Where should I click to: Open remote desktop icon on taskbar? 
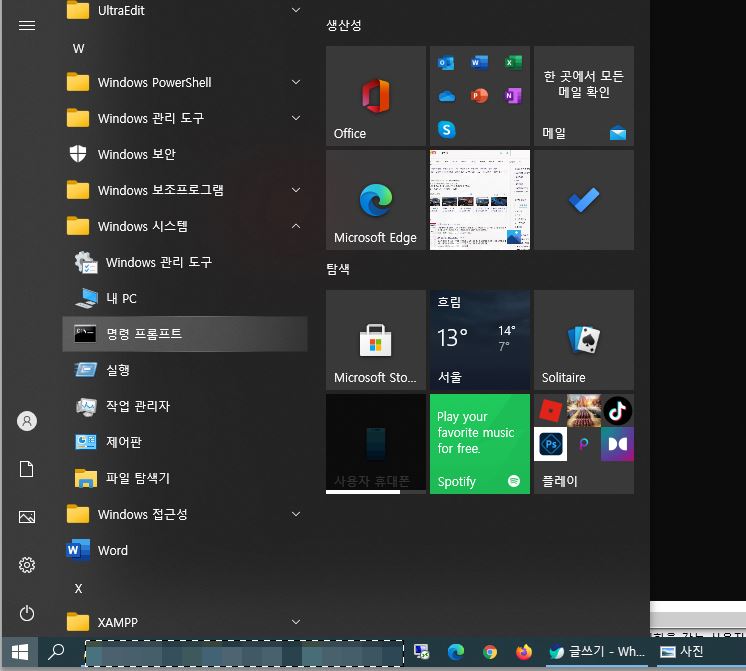[x=421, y=651]
